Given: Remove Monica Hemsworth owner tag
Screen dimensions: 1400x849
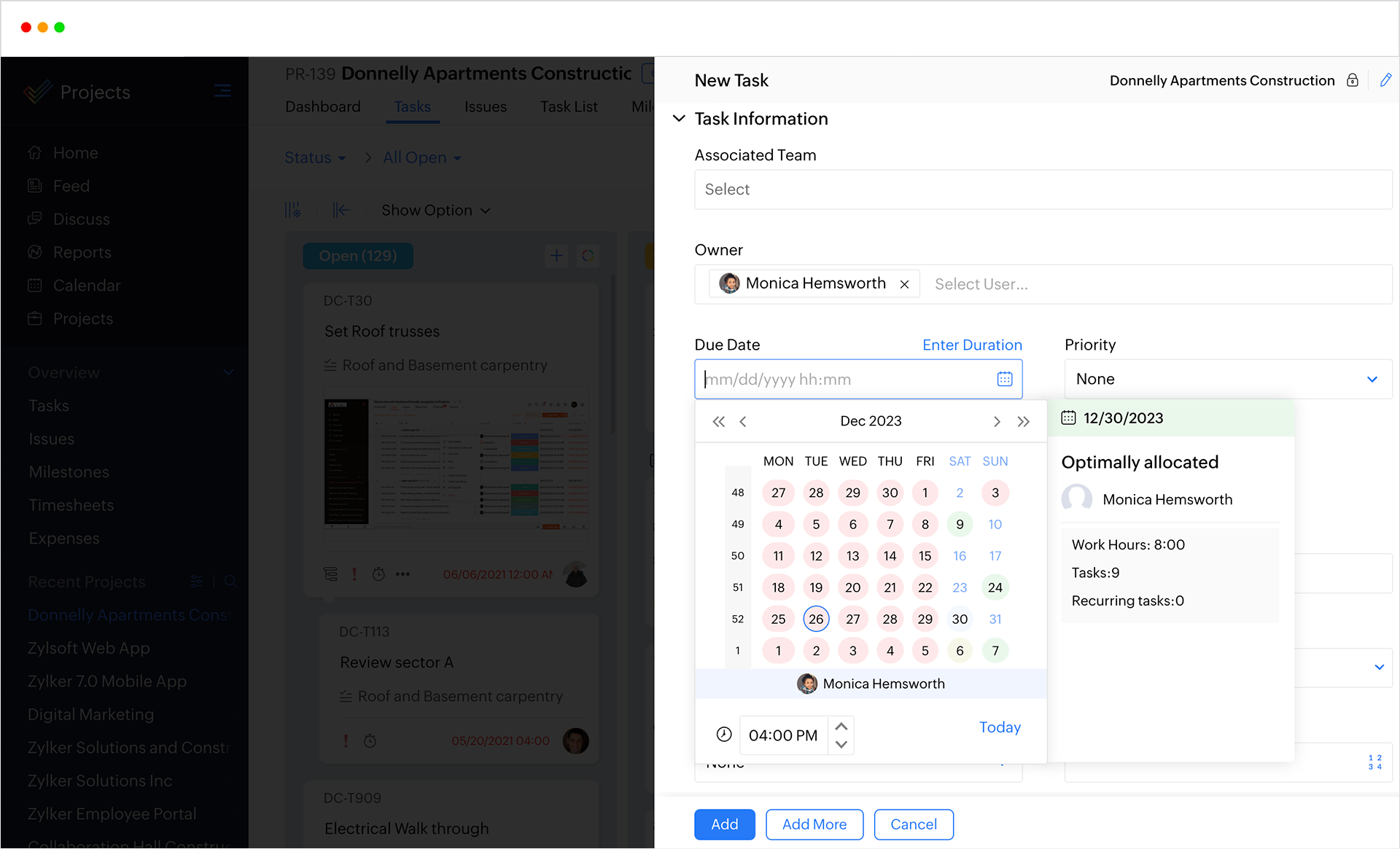Looking at the screenshot, I should pyautogui.click(x=903, y=284).
